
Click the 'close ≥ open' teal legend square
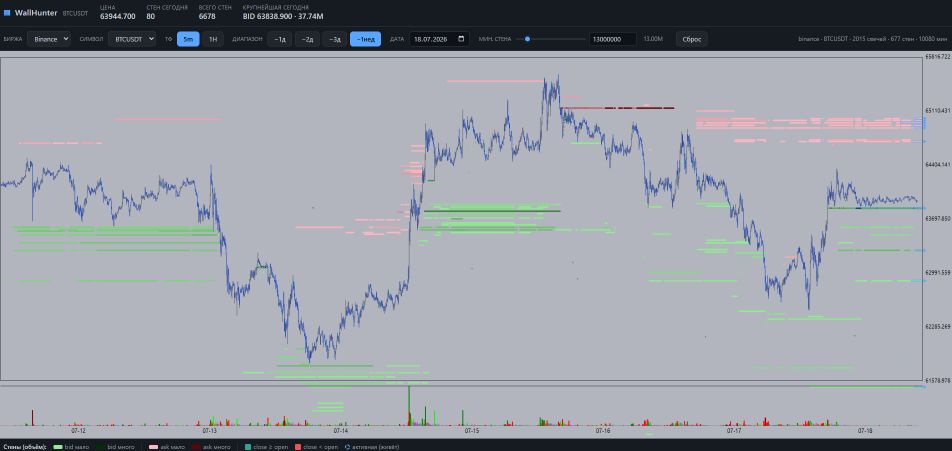pyautogui.click(x=247, y=447)
